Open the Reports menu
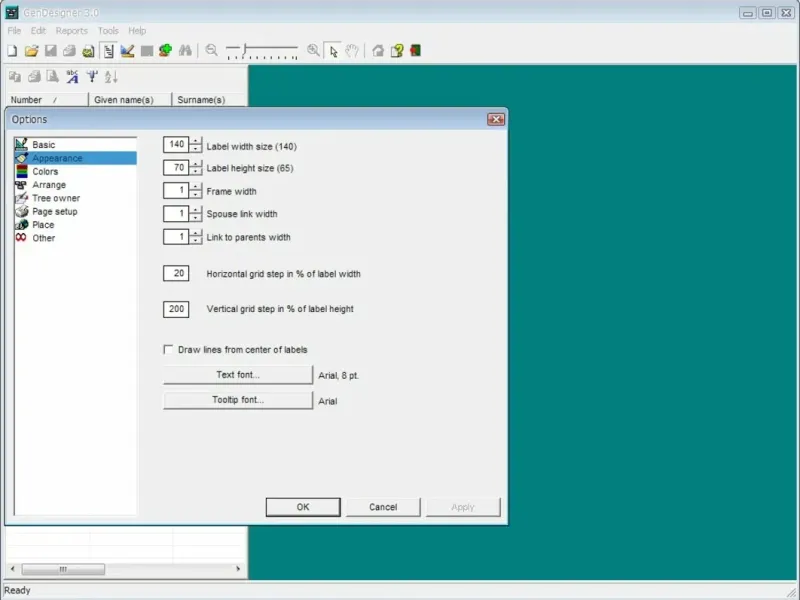Viewport: 800px width, 600px height. coord(71,31)
